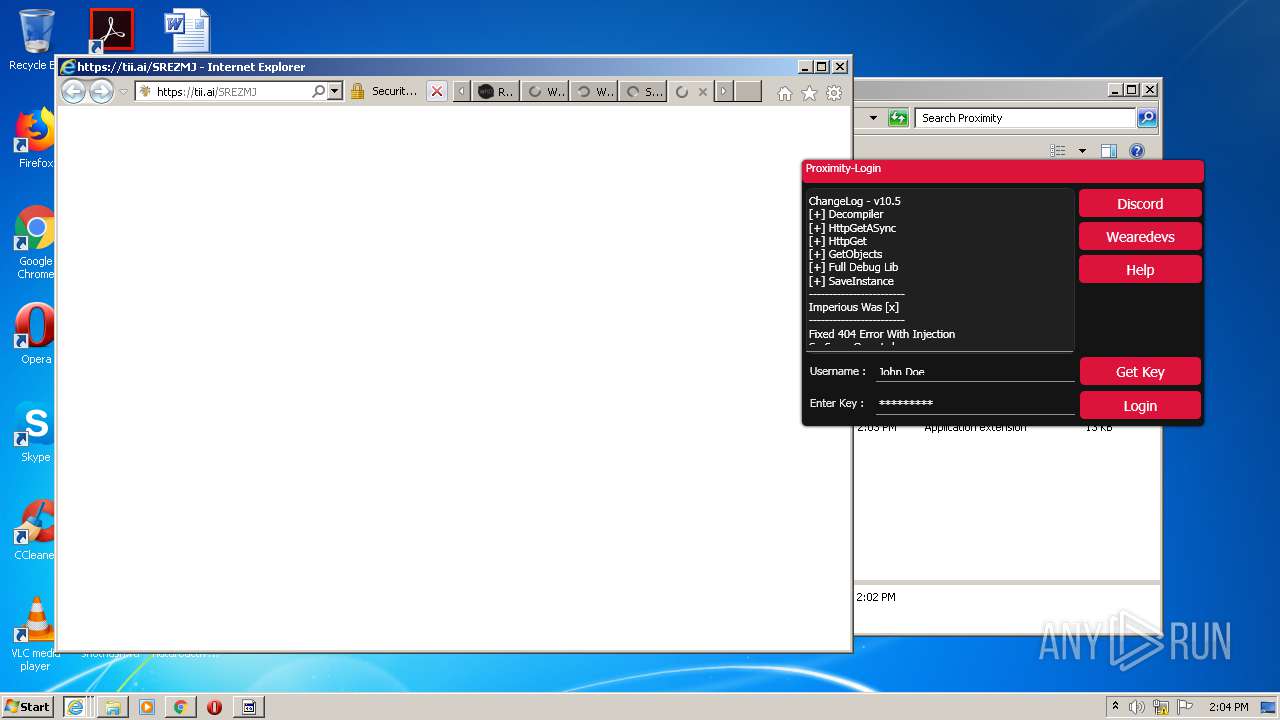Click Opera taskbar icon
Screen dimensions: 1280x720
coord(214,707)
